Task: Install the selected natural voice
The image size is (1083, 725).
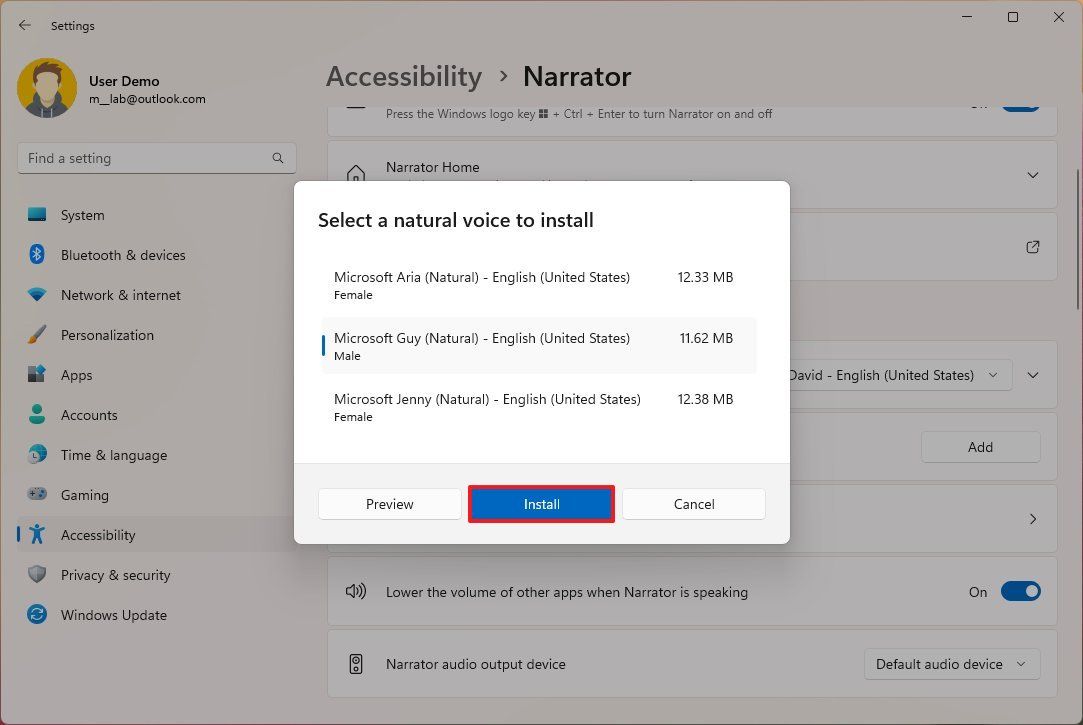Action: [x=541, y=504]
